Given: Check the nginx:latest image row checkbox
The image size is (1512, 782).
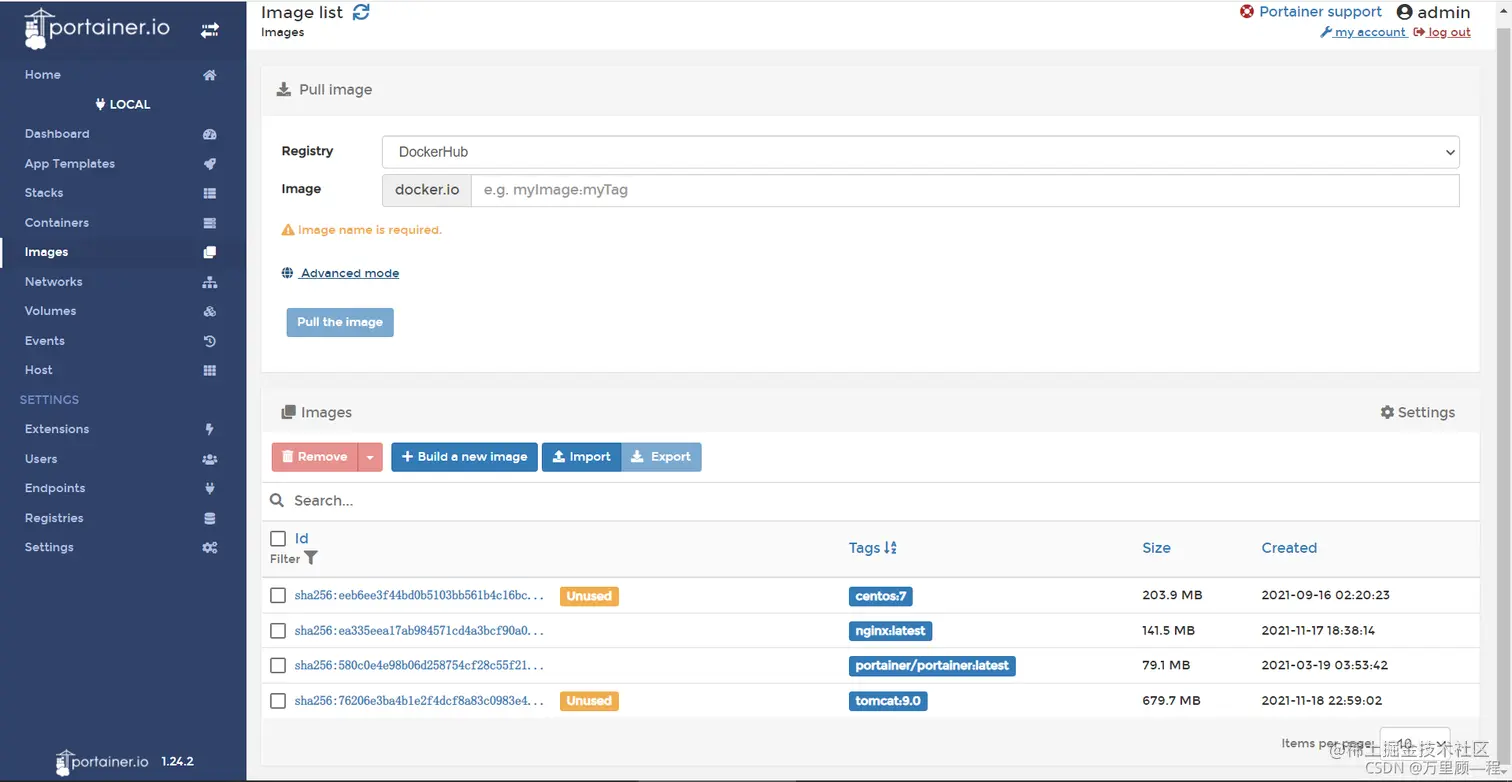Looking at the screenshot, I should (278, 630).
